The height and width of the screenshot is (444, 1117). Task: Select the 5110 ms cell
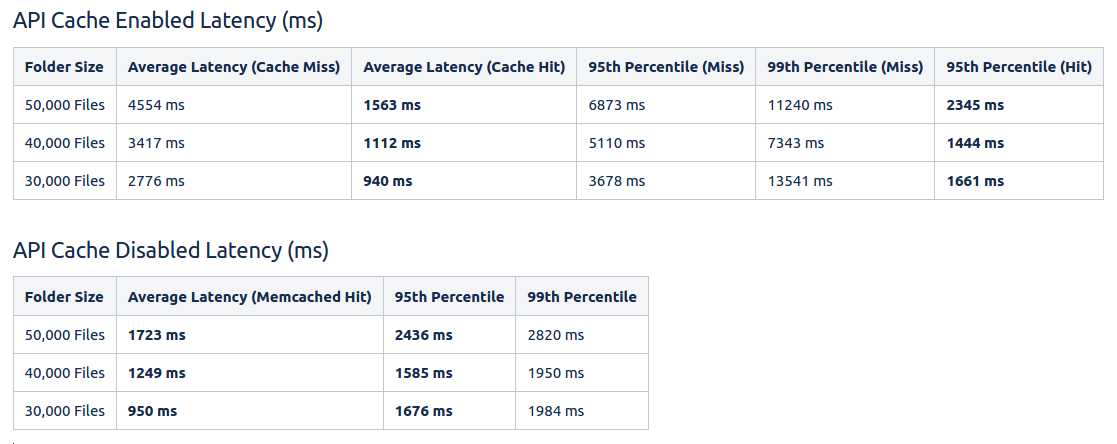617,143
